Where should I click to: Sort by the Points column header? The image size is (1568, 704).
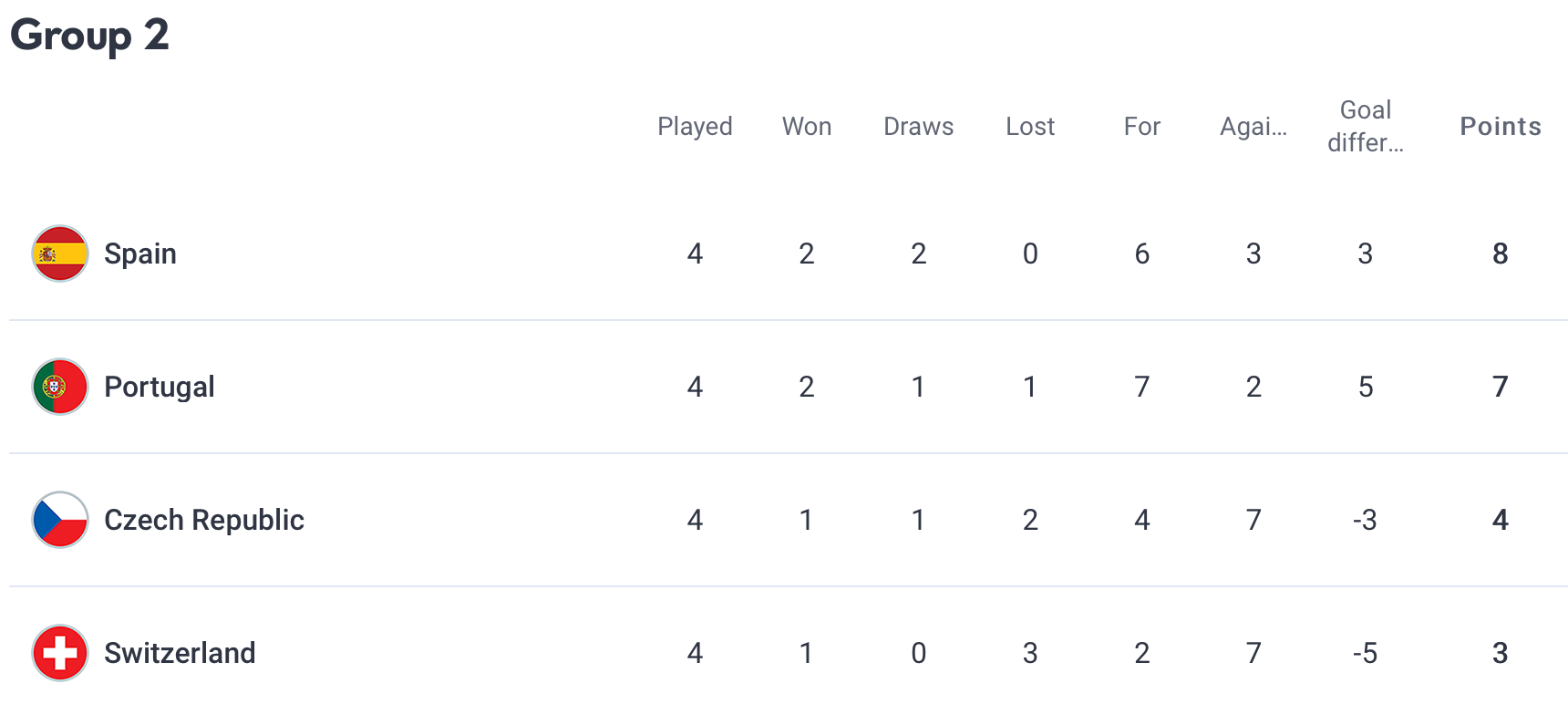(1501, 127)
